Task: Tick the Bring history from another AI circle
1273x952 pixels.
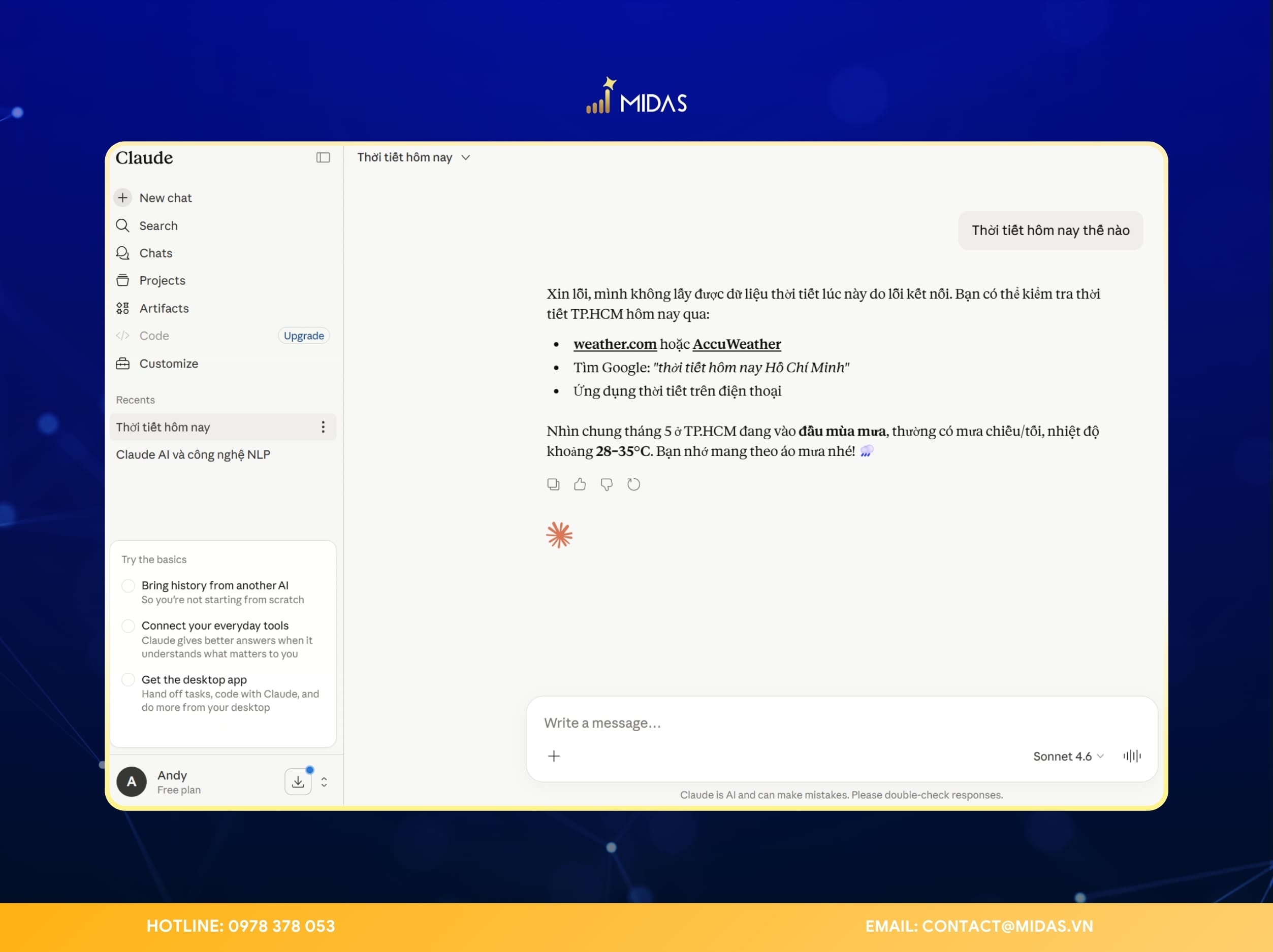Action: click(129, 585)
